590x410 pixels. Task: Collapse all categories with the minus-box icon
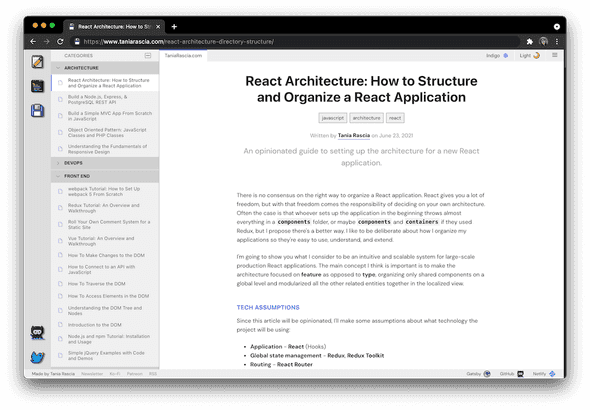(x=148, y=56)
